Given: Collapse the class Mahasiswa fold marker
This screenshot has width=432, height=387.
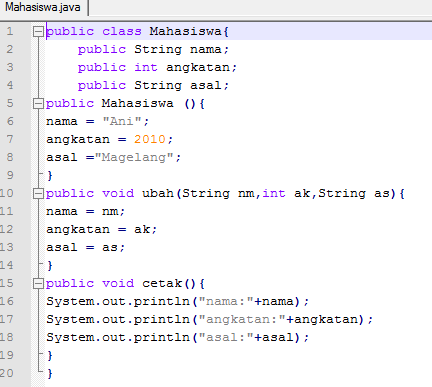Looking at the screenshot, I should point(38,32).
